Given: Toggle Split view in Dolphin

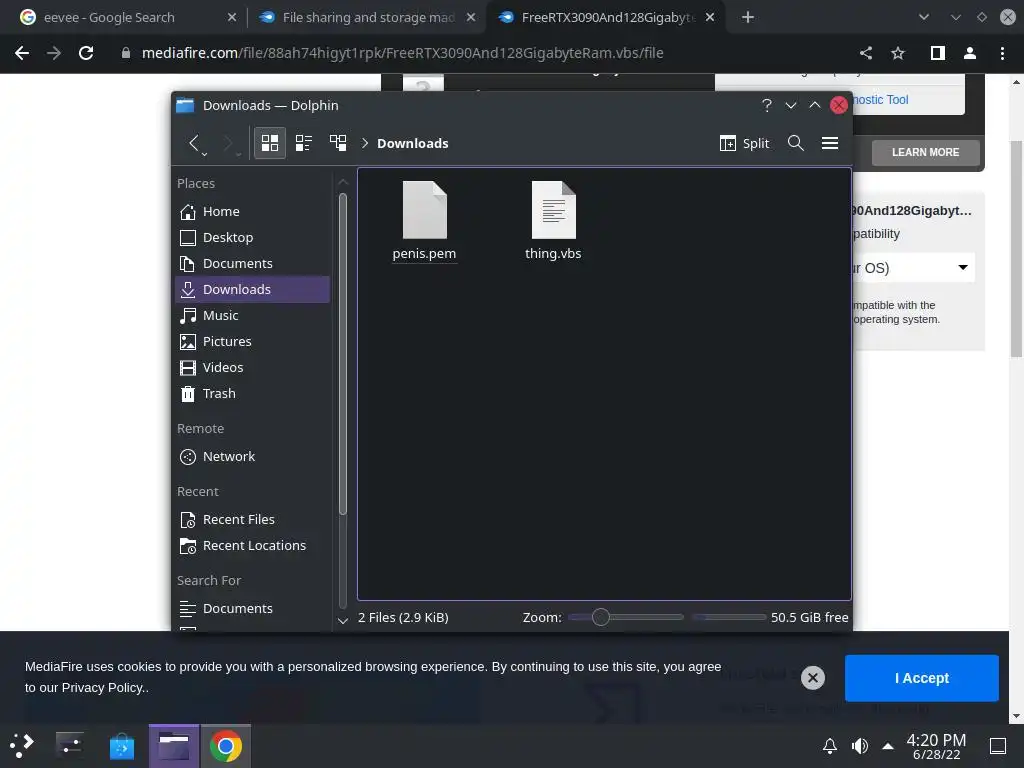Looking at the screenshot, I should click(744, 143).
